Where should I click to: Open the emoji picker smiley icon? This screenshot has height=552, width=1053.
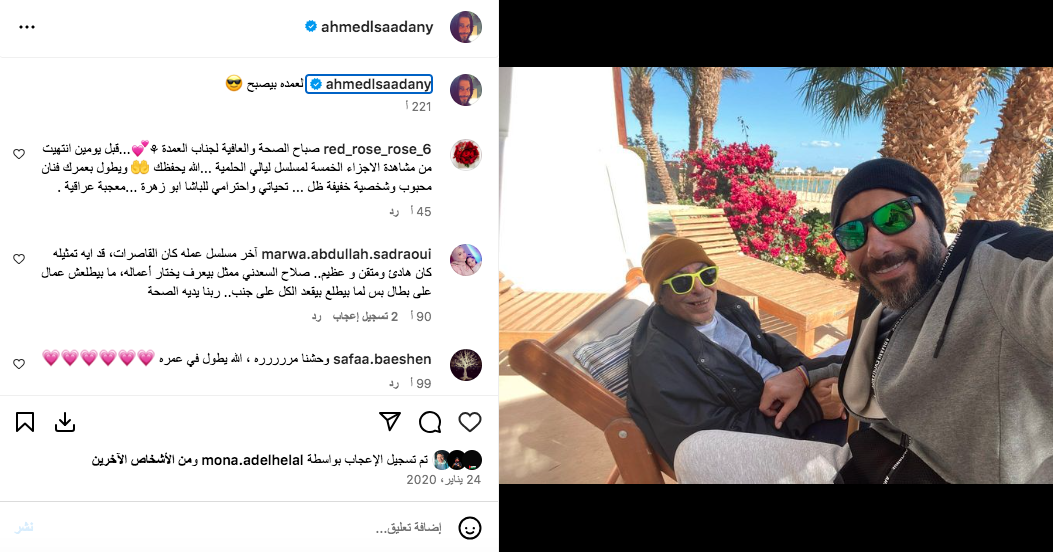(469, 527)
